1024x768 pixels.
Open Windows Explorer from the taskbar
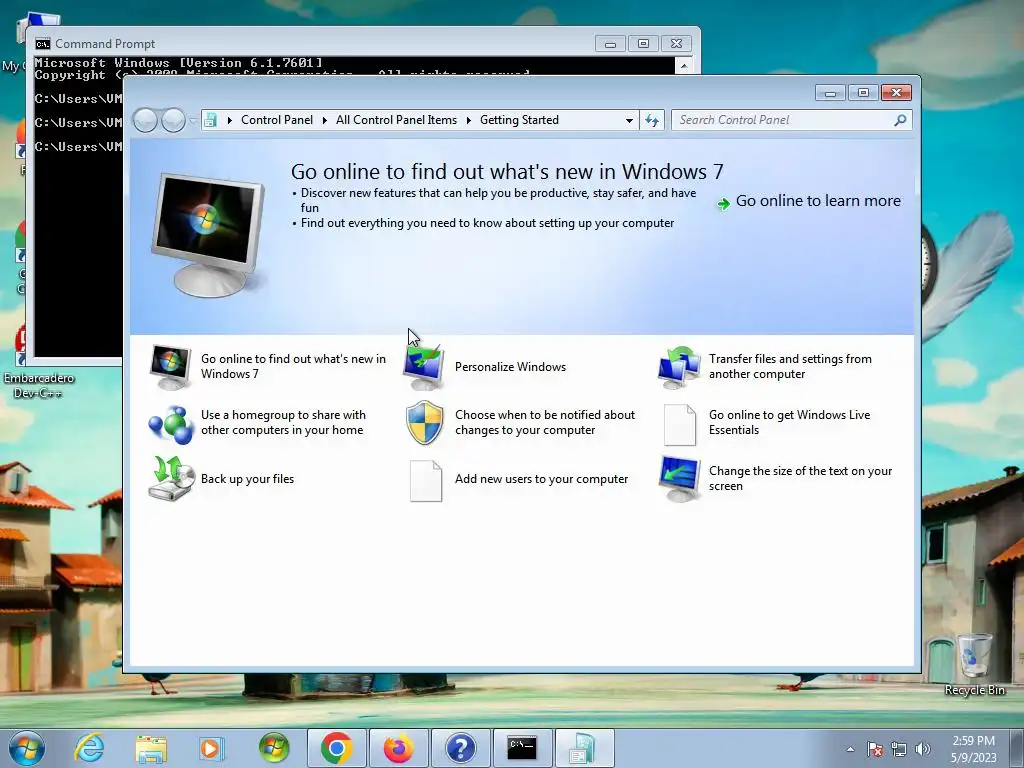[x=151, y=749]
